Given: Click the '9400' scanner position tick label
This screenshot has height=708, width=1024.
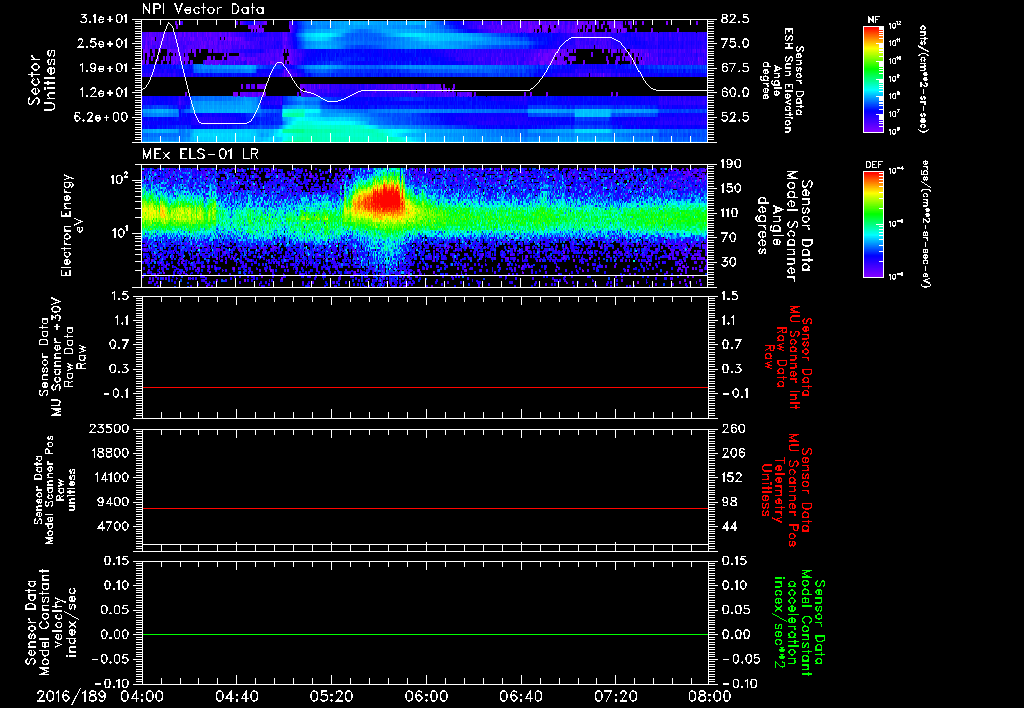Looking at the screenshot, I should click(114, 502).
